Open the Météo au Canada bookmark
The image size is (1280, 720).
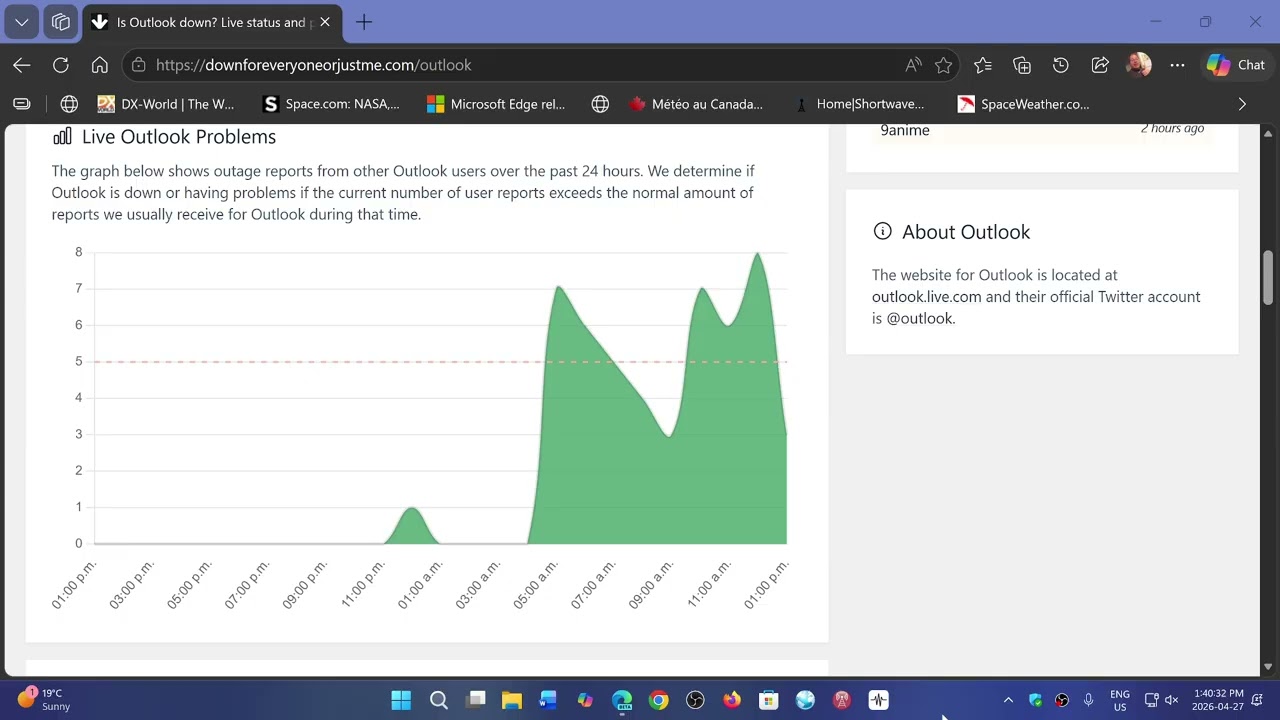click(696, 104)
